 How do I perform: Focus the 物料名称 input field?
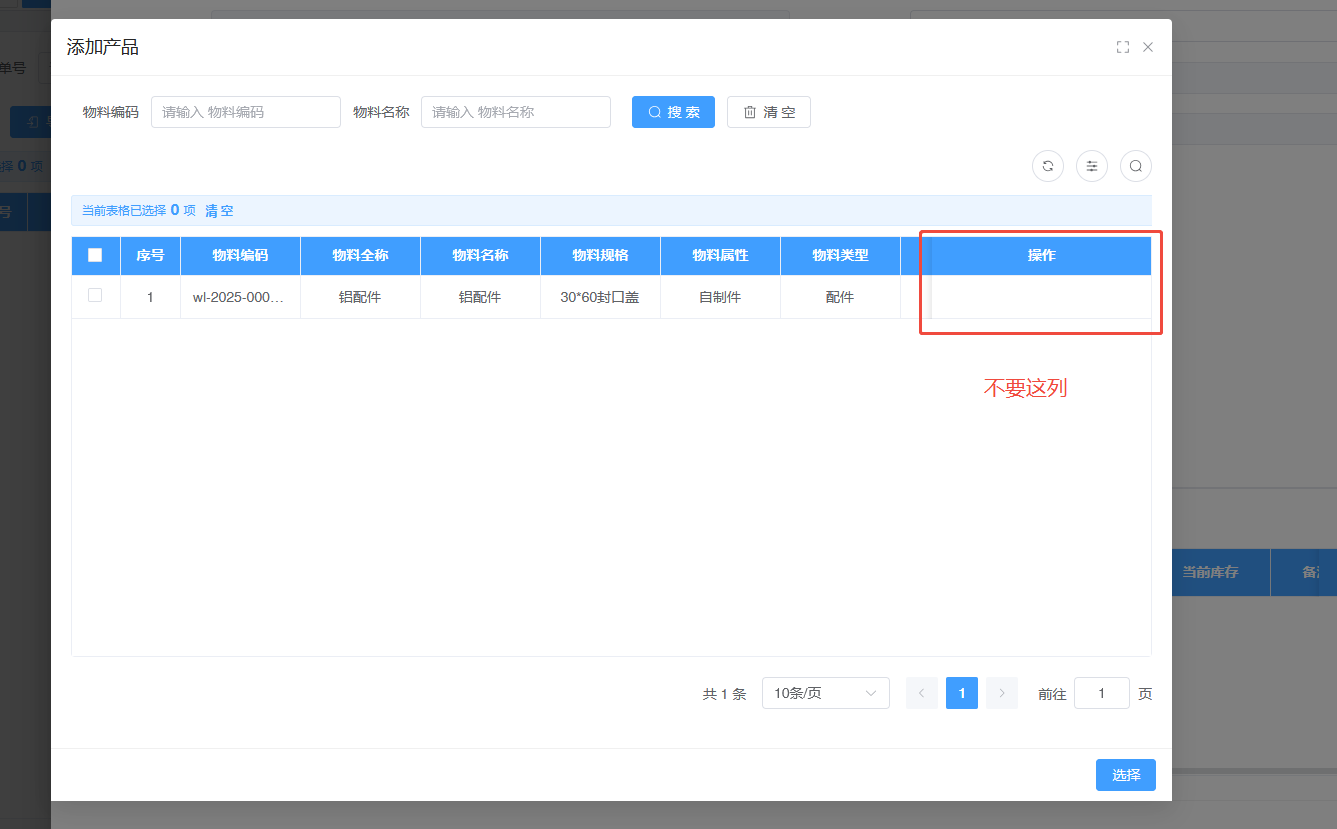pos(515,112)
